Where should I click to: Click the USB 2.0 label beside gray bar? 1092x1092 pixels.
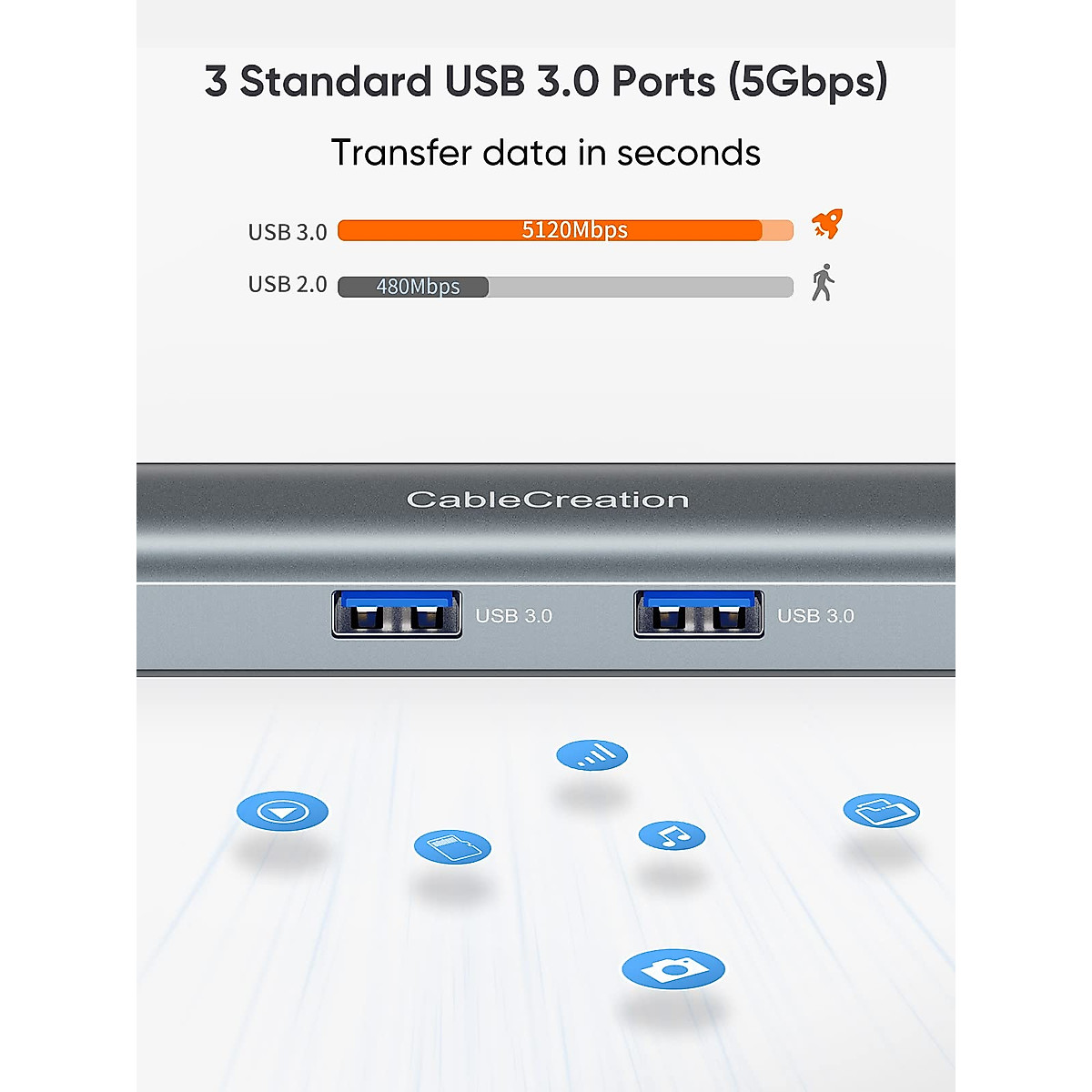[x=288, y=285]
